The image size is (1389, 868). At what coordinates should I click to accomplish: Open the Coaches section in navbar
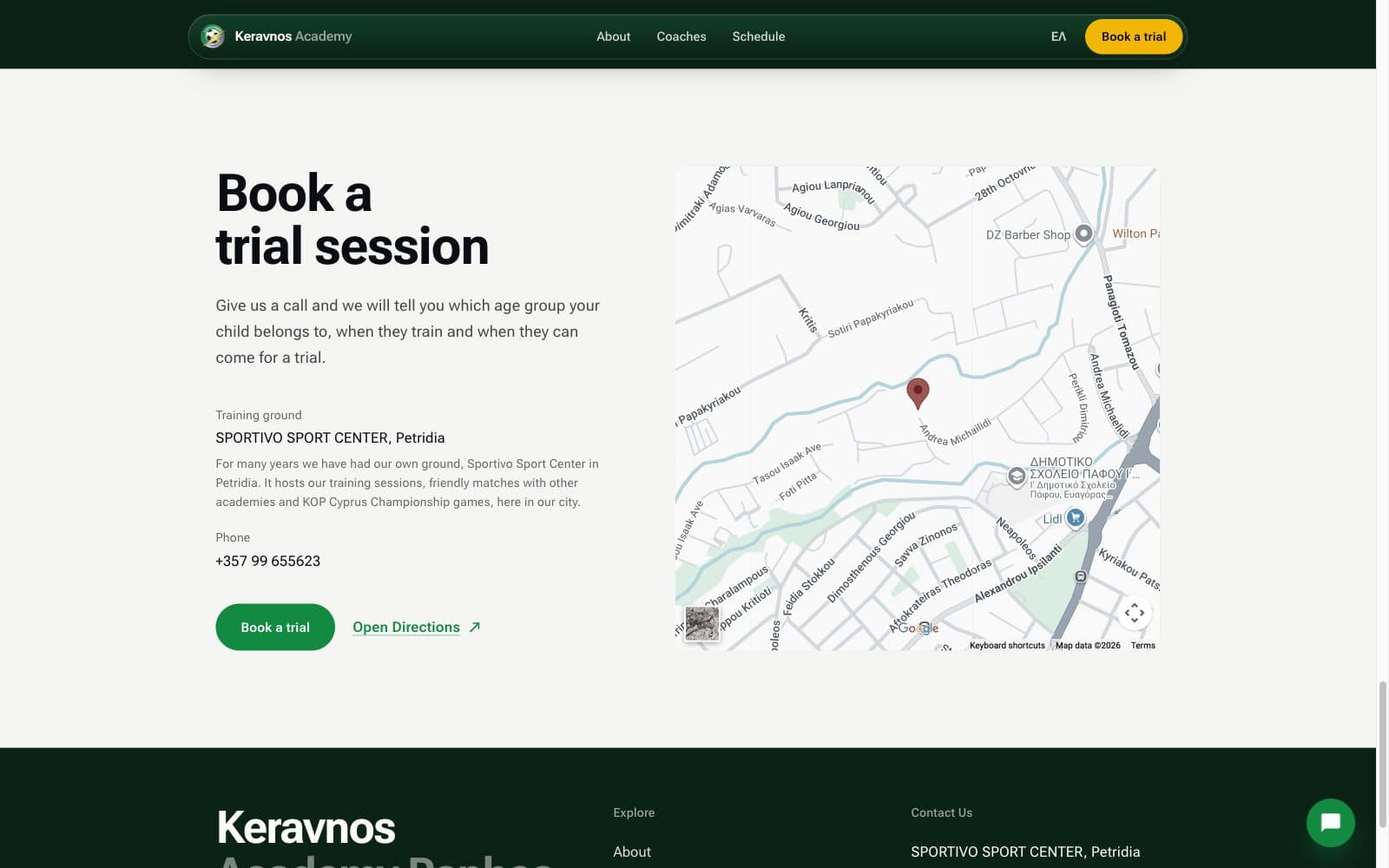(681, 36)
